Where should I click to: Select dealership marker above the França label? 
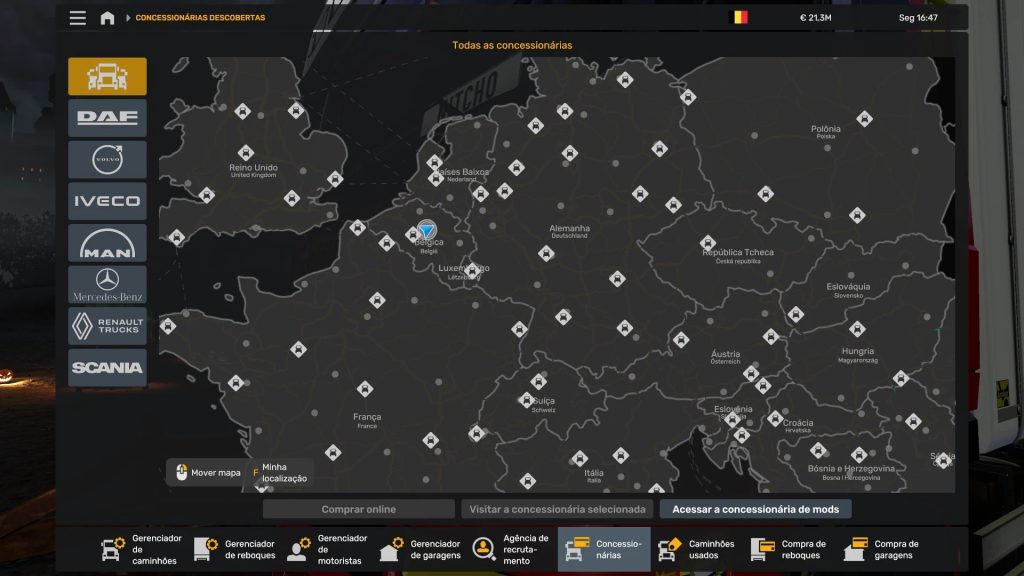pos(365,389)
